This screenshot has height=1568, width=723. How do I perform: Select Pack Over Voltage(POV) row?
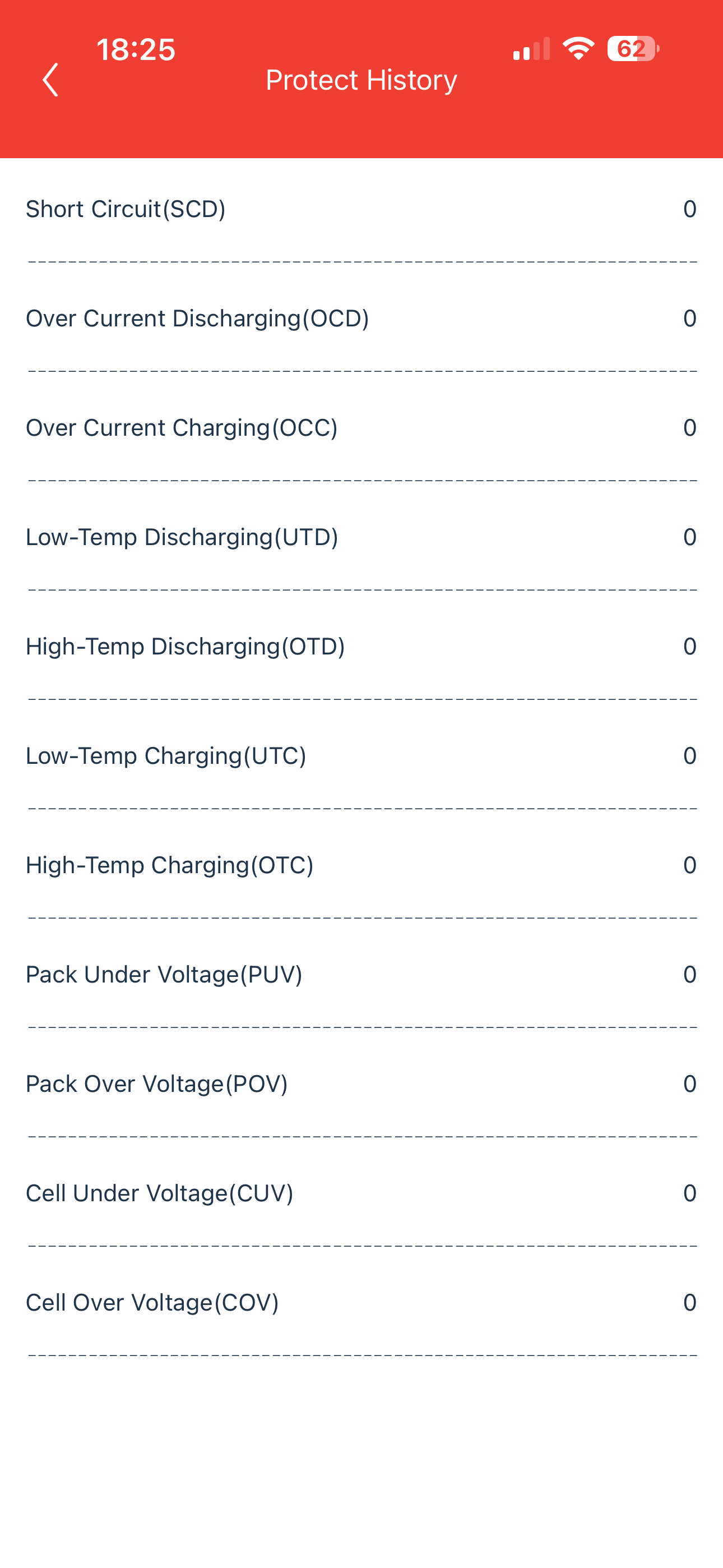[x=361, y=1084]
